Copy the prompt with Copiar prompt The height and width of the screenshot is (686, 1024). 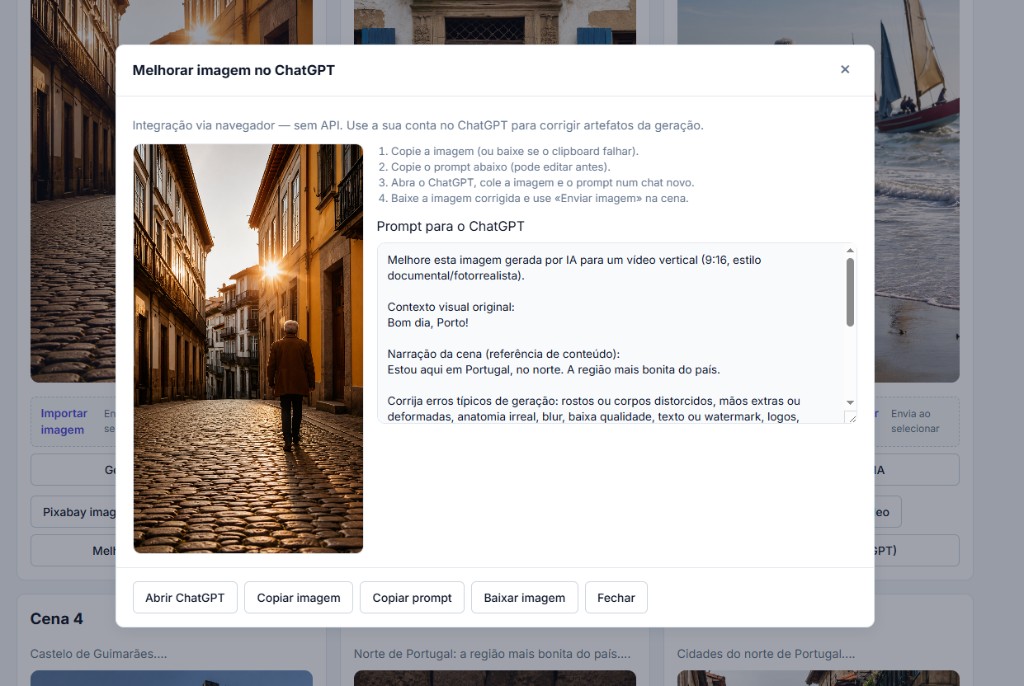pyautogui.click(x=412, y=598)
